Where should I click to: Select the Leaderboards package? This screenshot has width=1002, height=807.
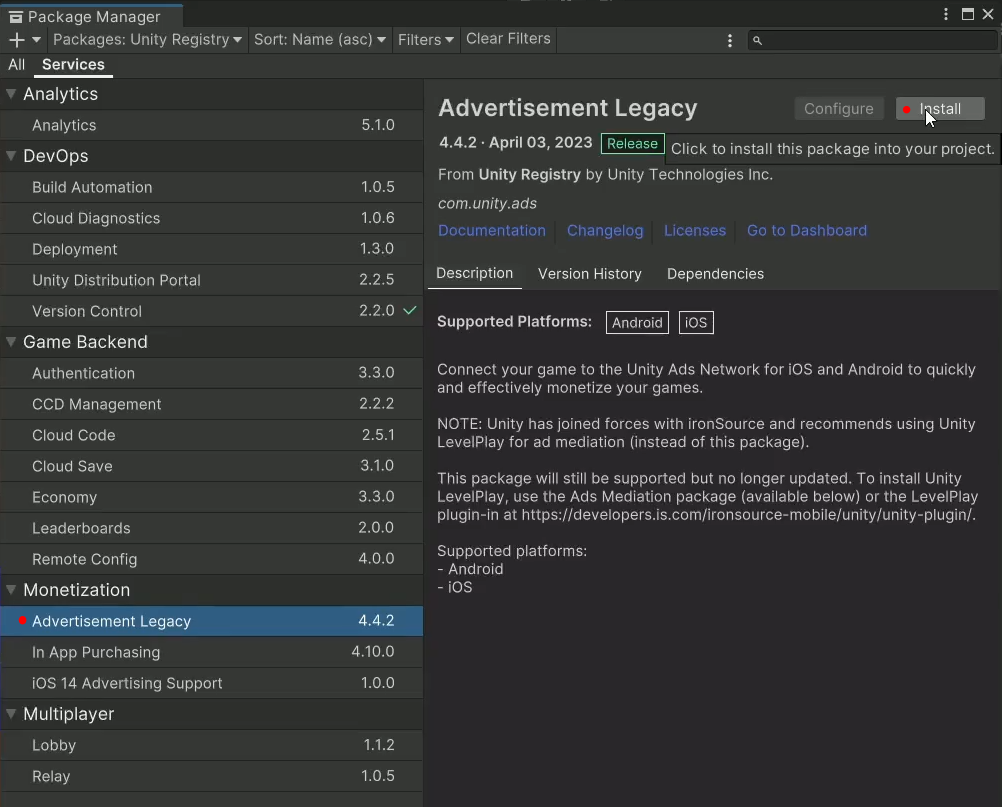[x=212, y=528]
